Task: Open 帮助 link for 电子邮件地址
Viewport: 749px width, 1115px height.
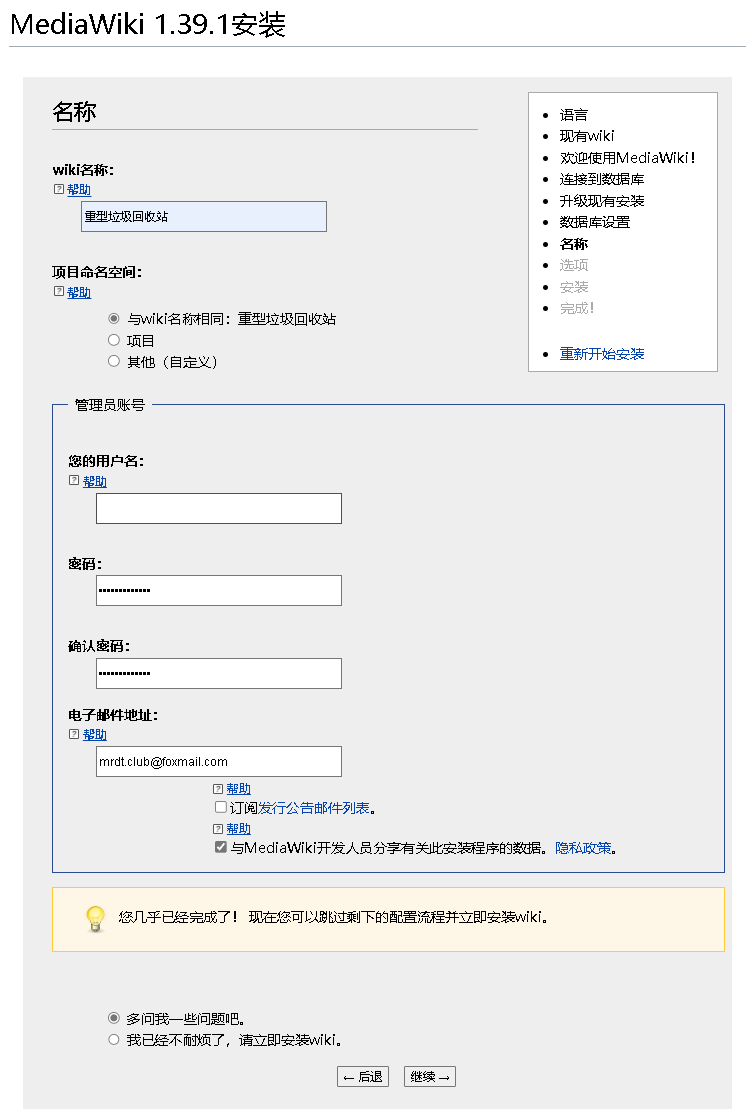Action: (x=95, y=735)
